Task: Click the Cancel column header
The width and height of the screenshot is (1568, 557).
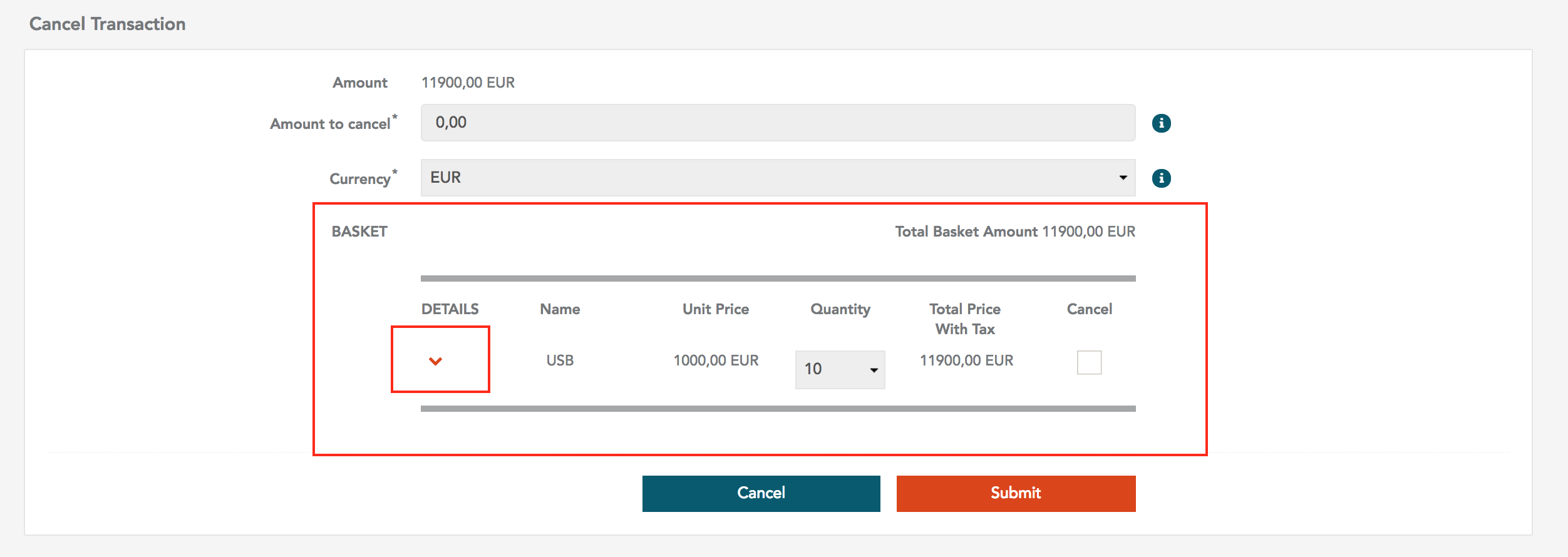Action: tap(1090, 309)
